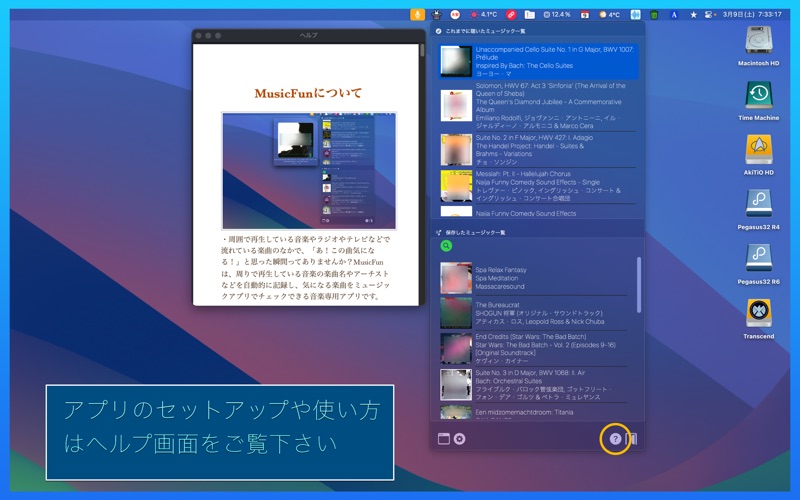Click the orange microphone icon in the menu bar
The width and height of the screenshot is (800, 500).
click(x=417, y=14)
